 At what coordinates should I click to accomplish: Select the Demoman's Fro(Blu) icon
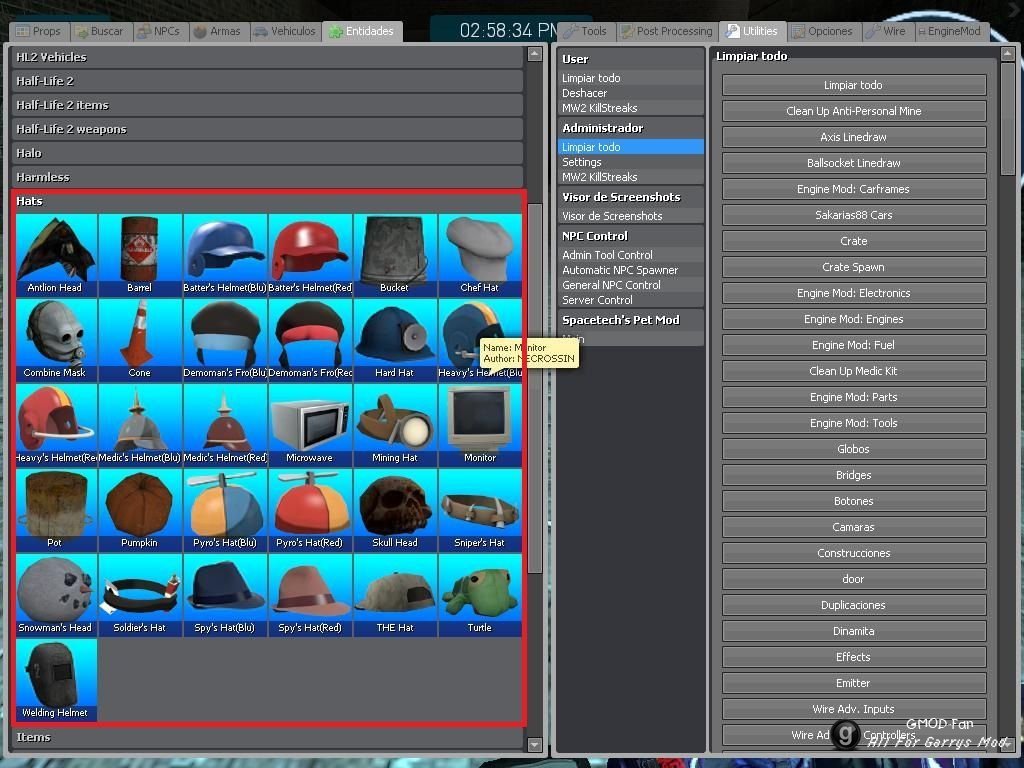[x=225, y=340]
